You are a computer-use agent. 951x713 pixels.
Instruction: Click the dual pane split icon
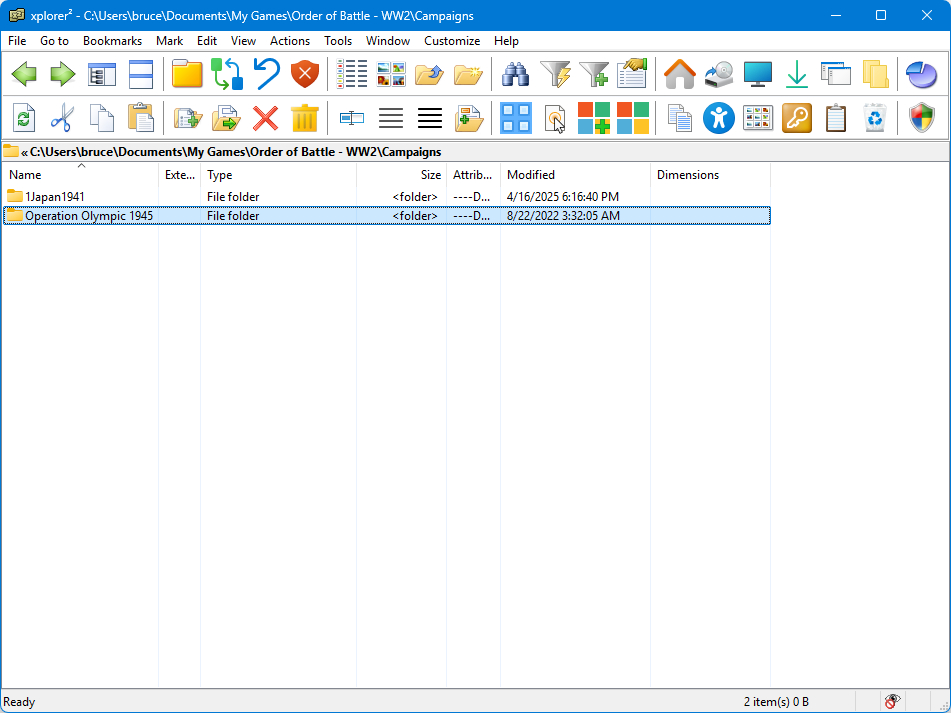coord(141,74)
